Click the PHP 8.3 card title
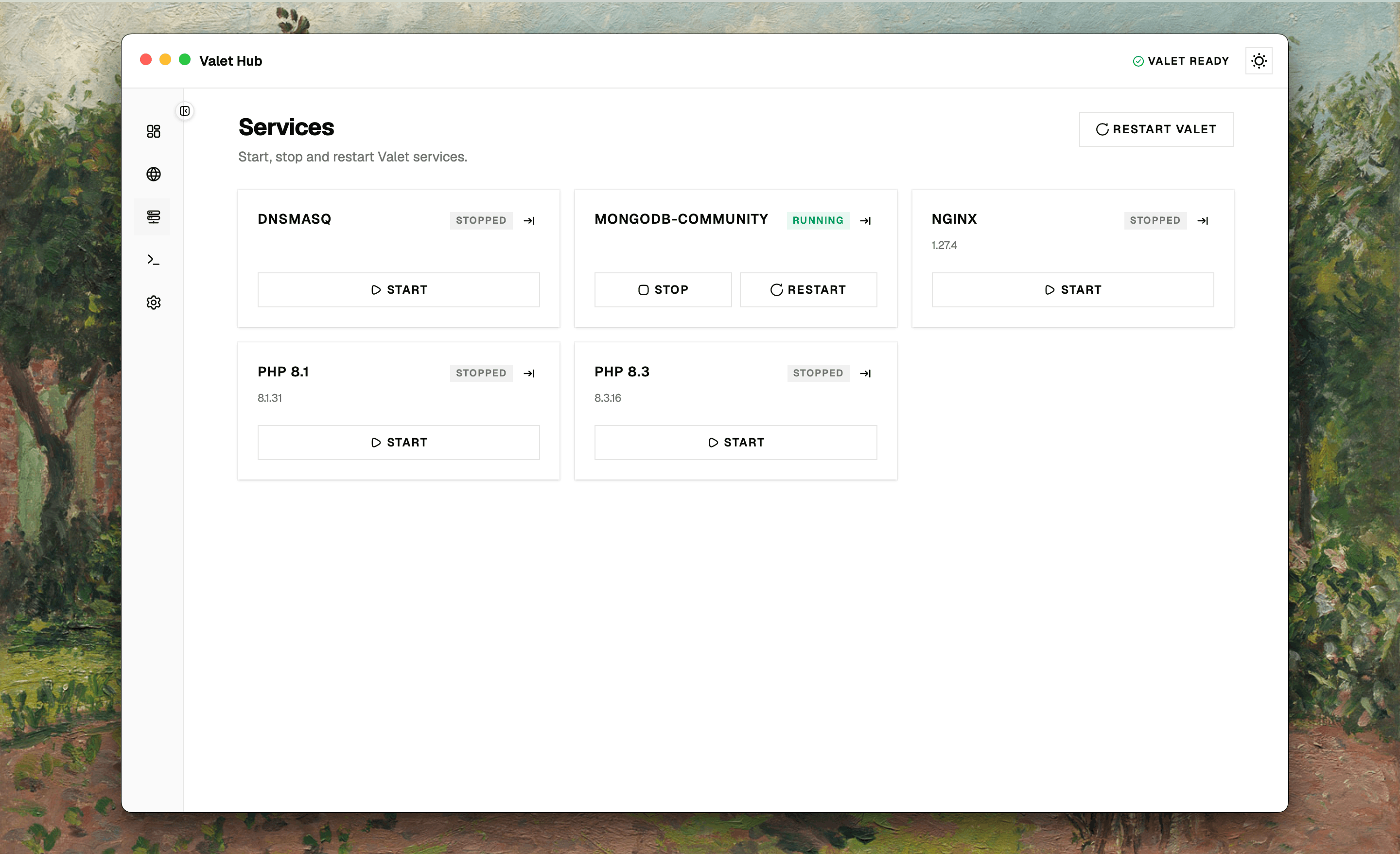Viewport: 1400px width, 854px height. tap(622, 372)
